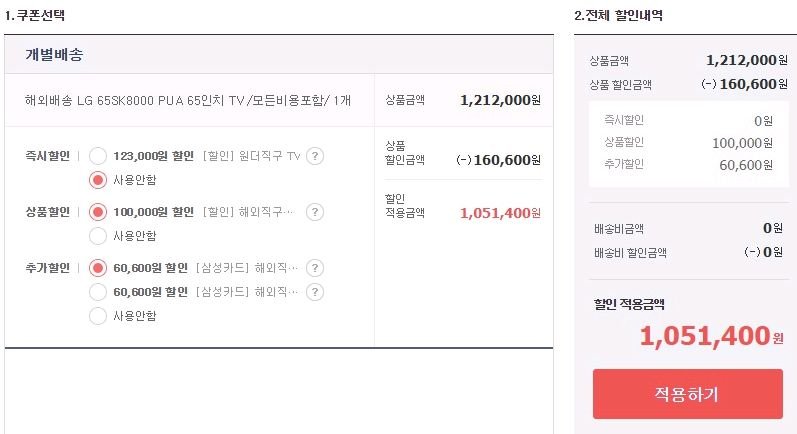Screen dimensions: 797x434
Task: Click help icon for first 삼성카드 coupon
Action: pos(315,268)
